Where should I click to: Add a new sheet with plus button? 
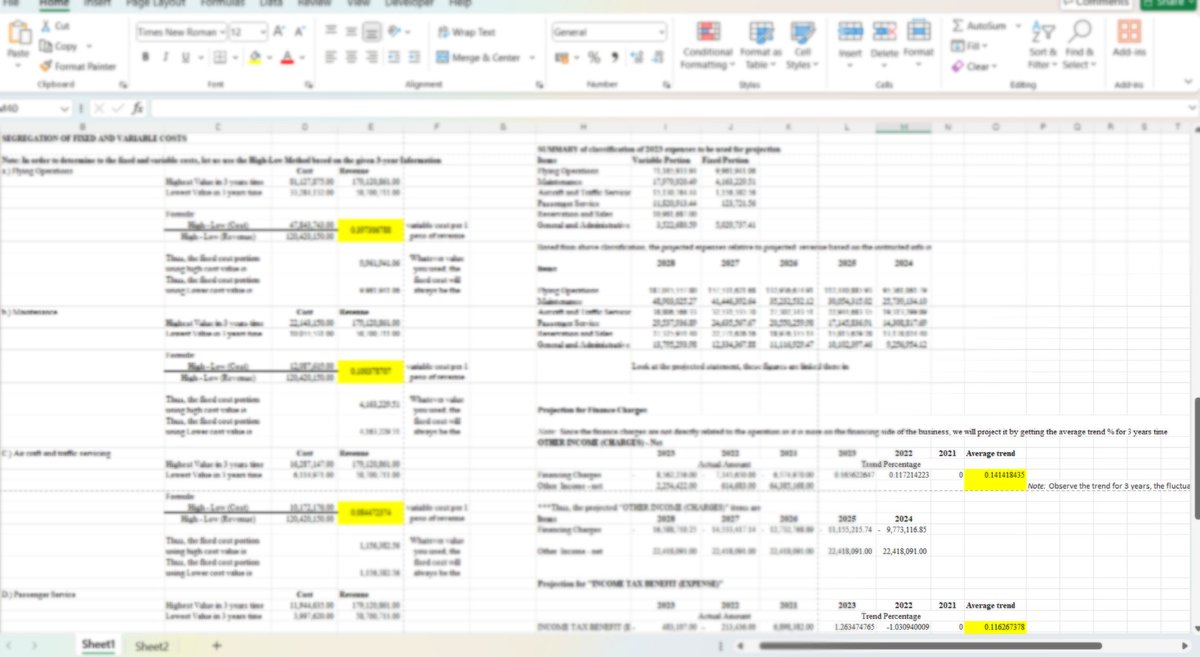(x=216, y=645)
